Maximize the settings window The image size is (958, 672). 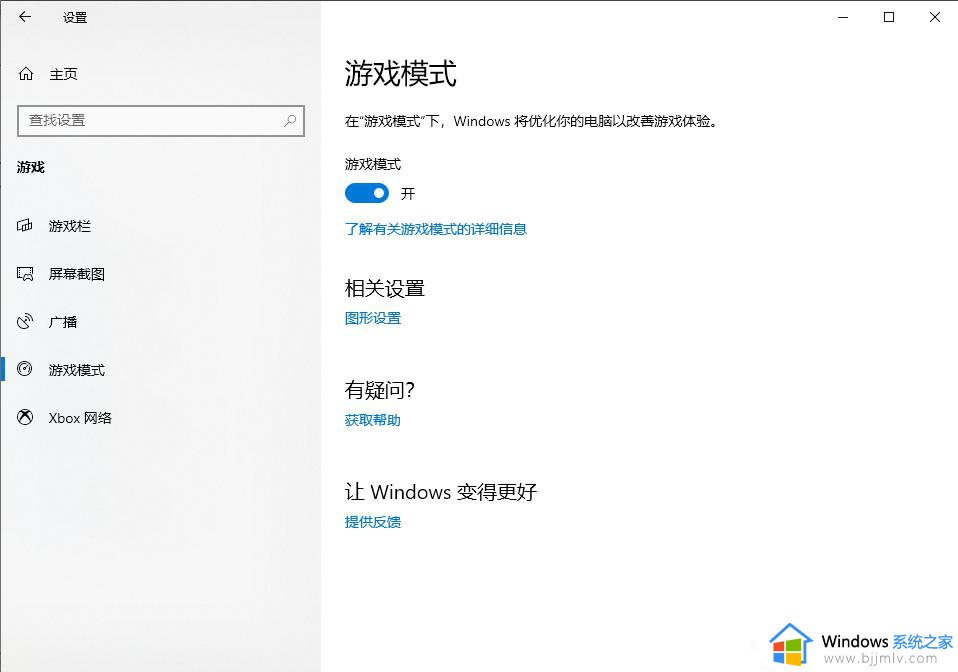[x=889, y=17]
